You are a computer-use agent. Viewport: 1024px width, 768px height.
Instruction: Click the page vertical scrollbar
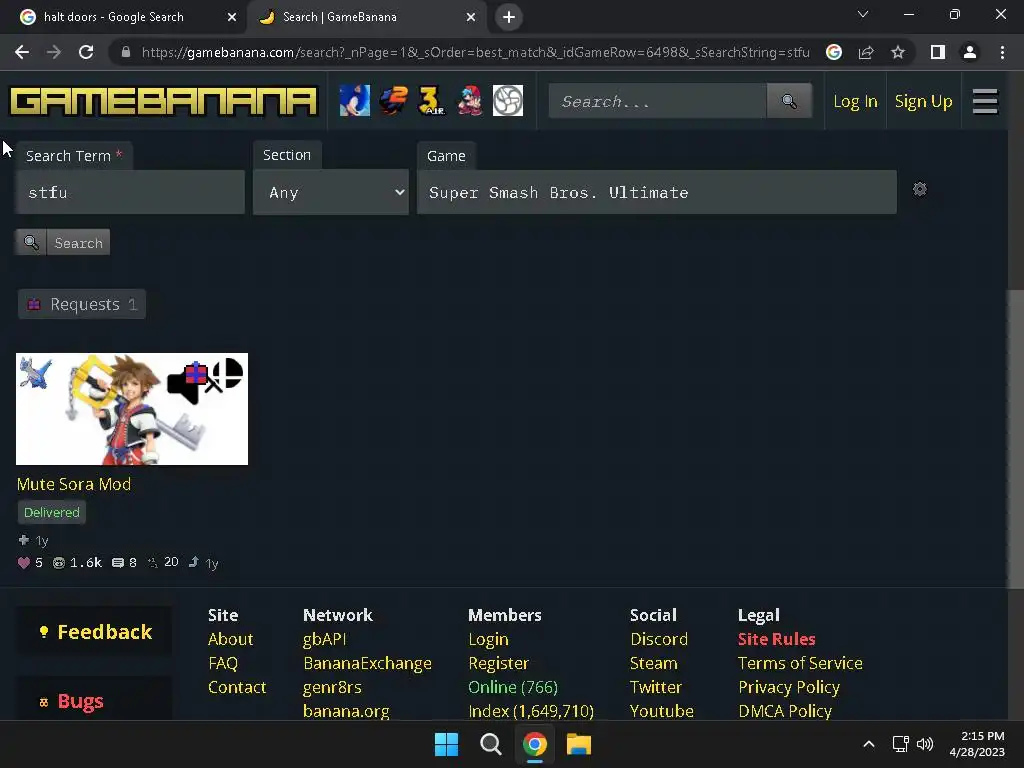(x=1016, y=438)
